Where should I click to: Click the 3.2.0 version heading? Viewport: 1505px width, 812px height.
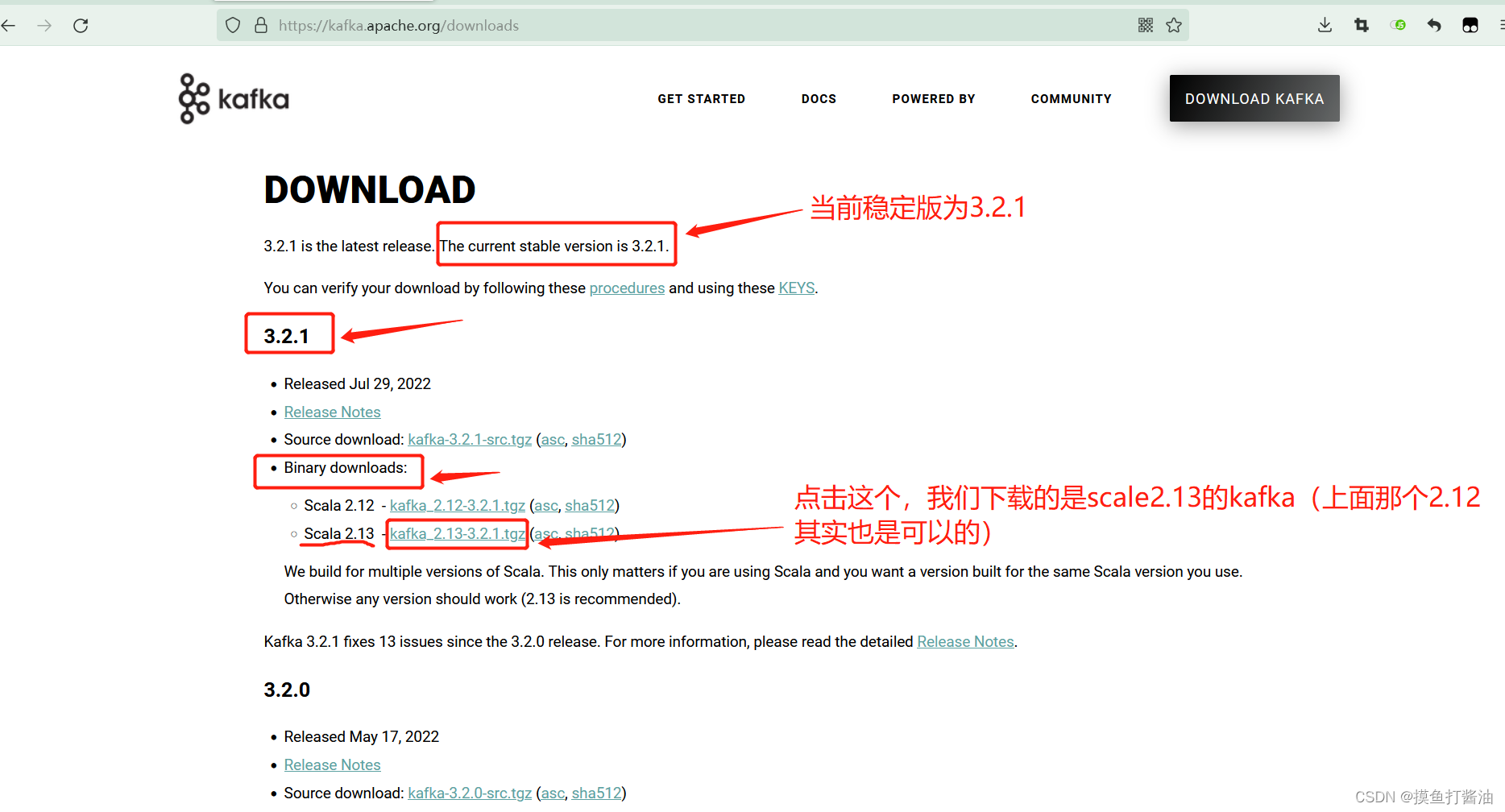coord(287,690)
